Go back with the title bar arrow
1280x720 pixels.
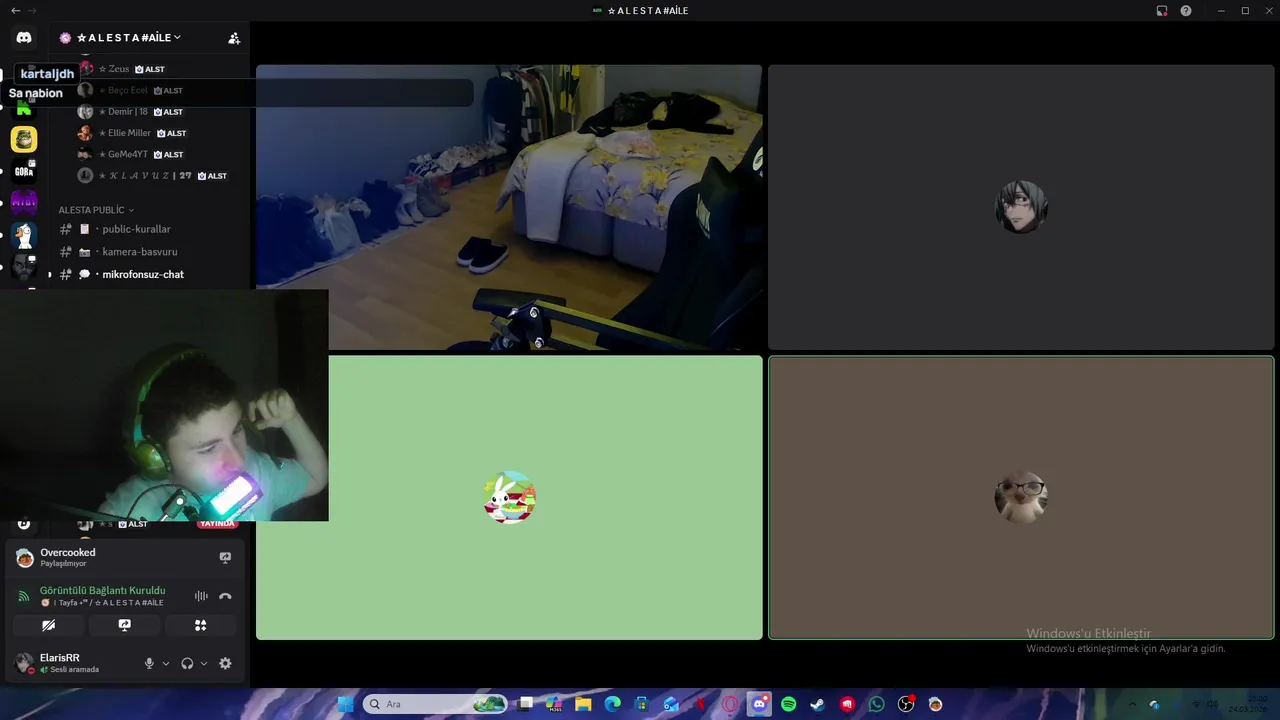tap(15, 10)
